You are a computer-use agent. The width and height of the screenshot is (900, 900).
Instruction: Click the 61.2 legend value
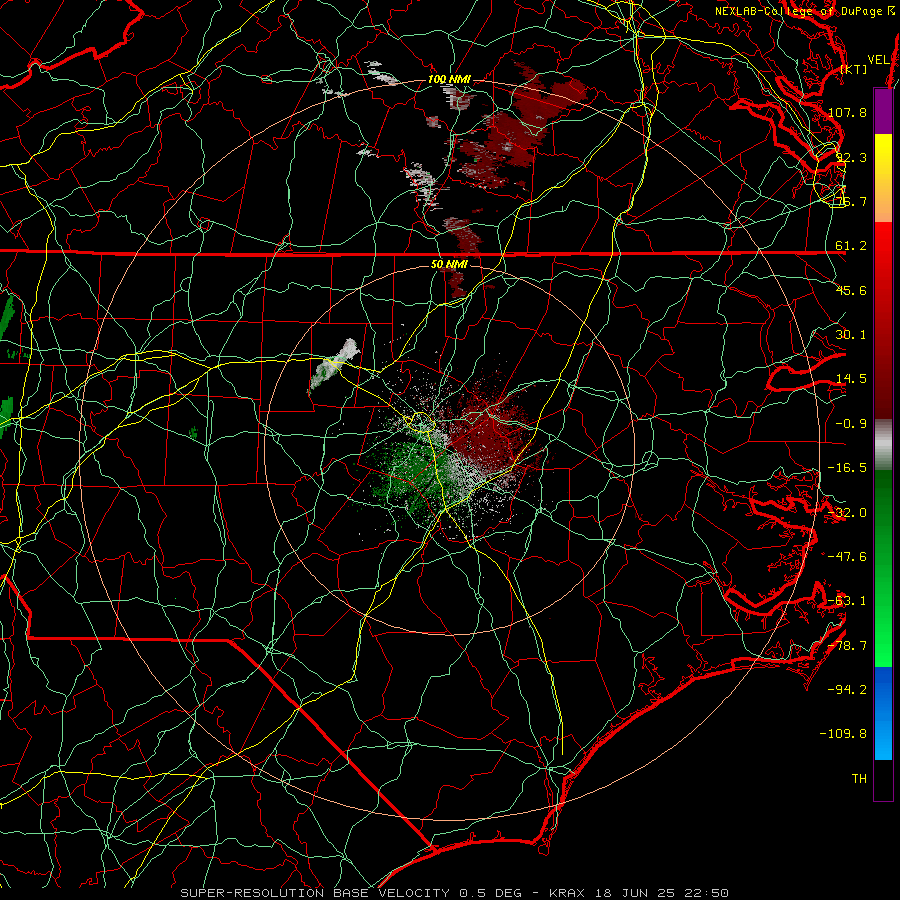click(851, 246)
